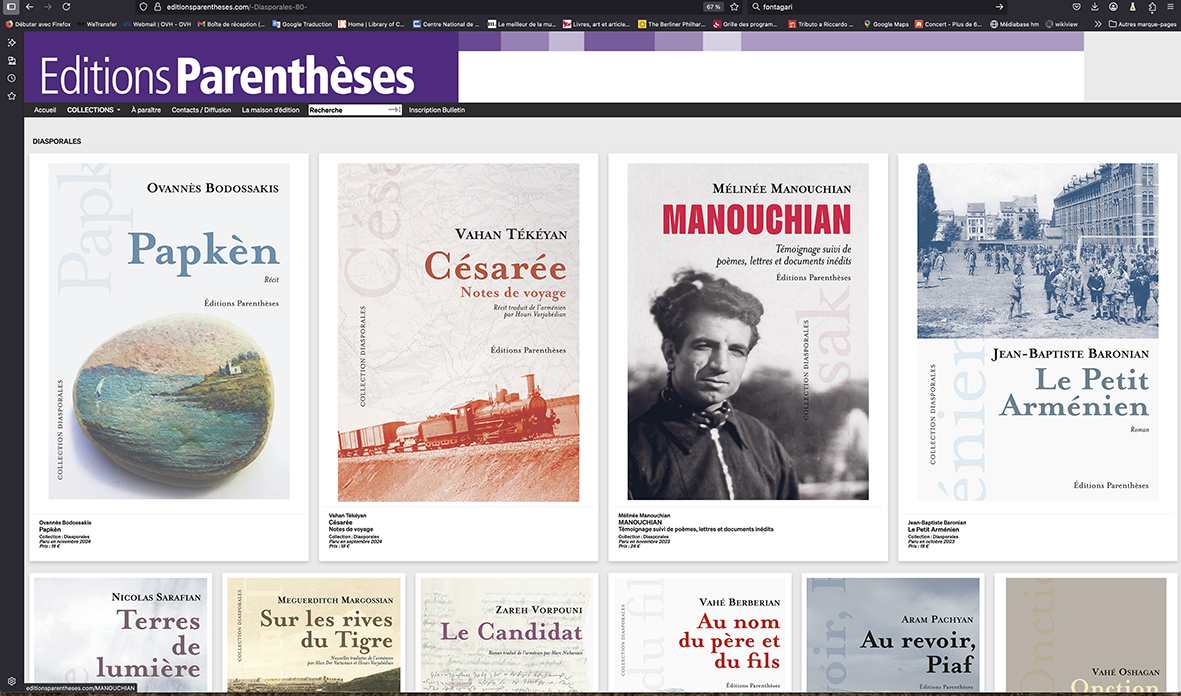
Task: Open the Firefox account profile icon
Action: point(1113,7)
